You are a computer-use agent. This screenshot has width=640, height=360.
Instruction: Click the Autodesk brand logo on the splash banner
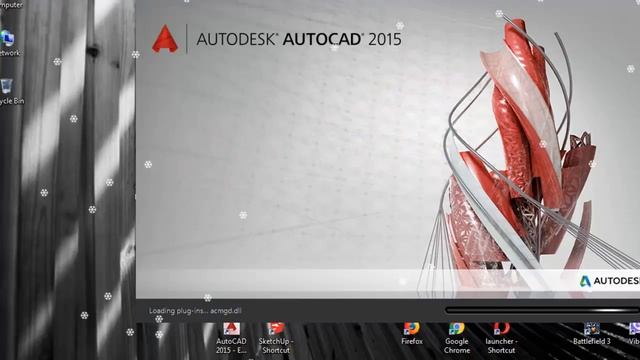coord(609,281)
